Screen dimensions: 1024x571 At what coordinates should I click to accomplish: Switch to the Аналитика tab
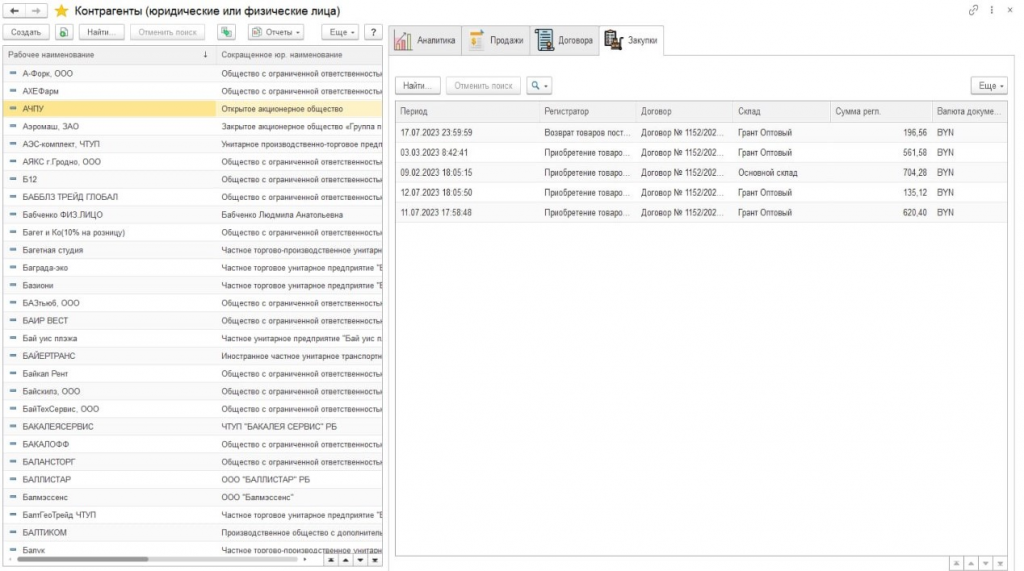point(426,41)
